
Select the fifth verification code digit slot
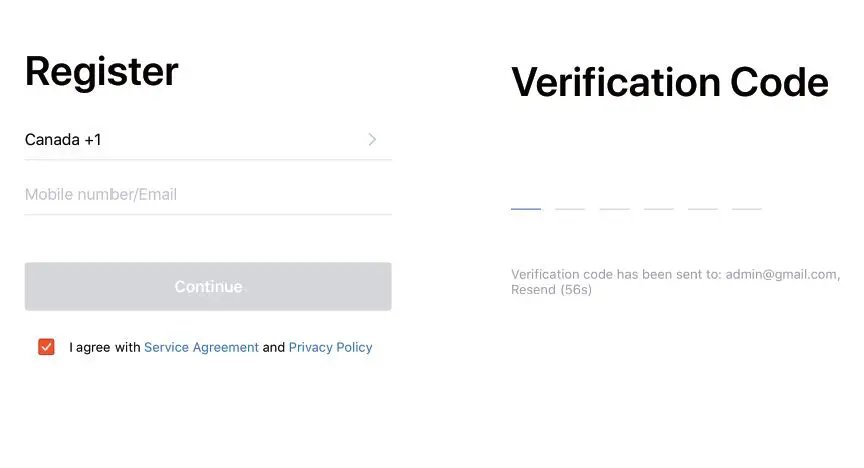point(703,199)
